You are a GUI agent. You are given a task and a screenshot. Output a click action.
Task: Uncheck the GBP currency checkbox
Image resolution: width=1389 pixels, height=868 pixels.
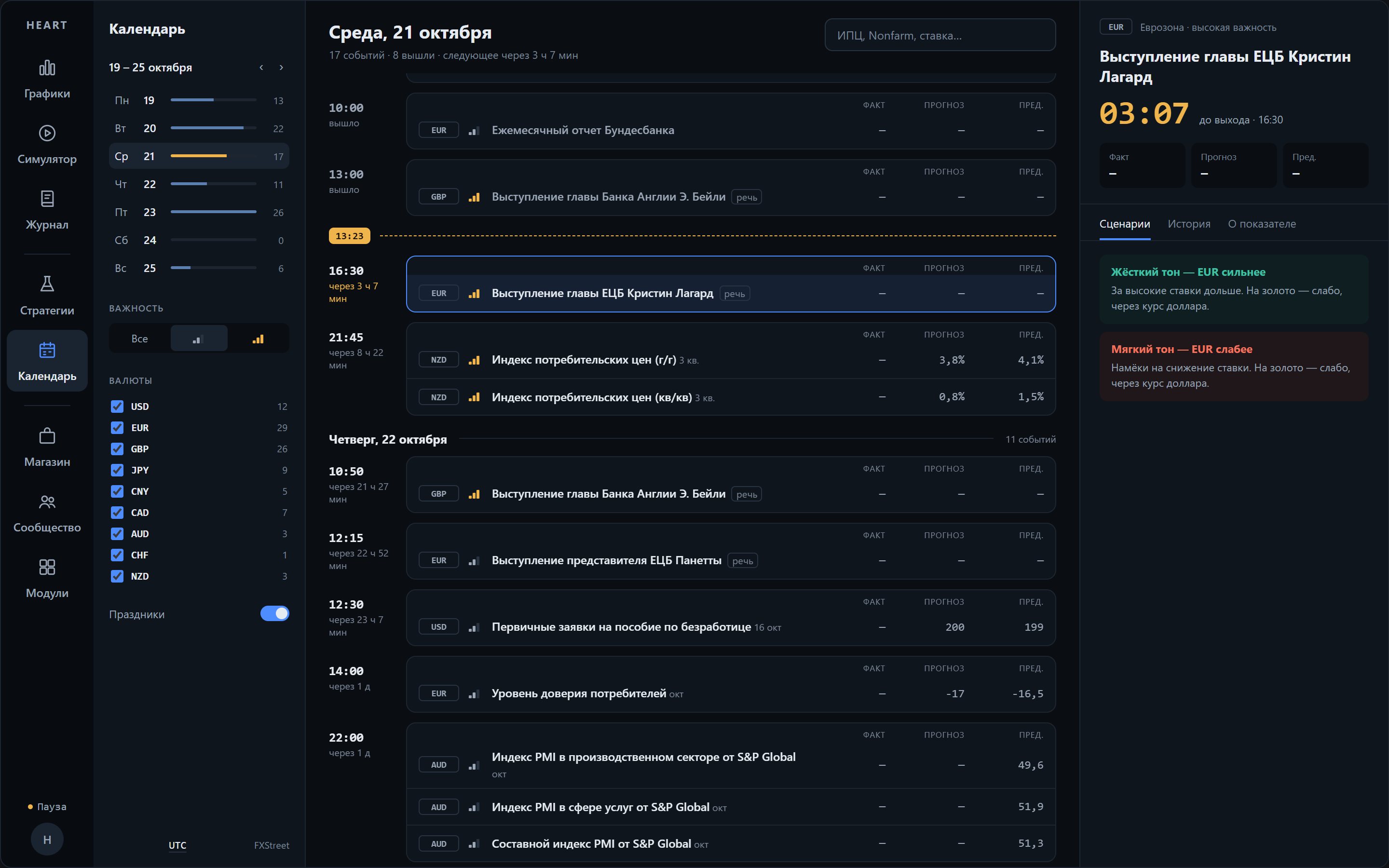(x=117, y=449)
